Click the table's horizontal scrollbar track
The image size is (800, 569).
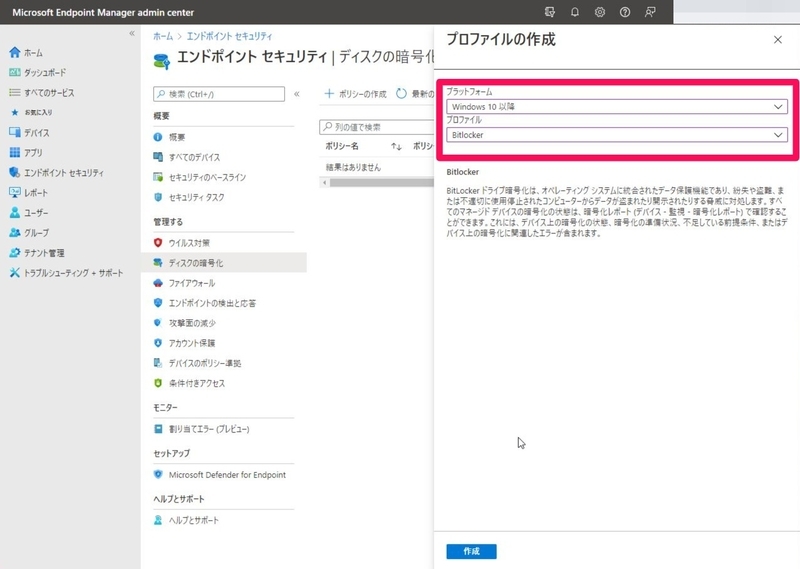pyautogui.click(x=382, y=182)
